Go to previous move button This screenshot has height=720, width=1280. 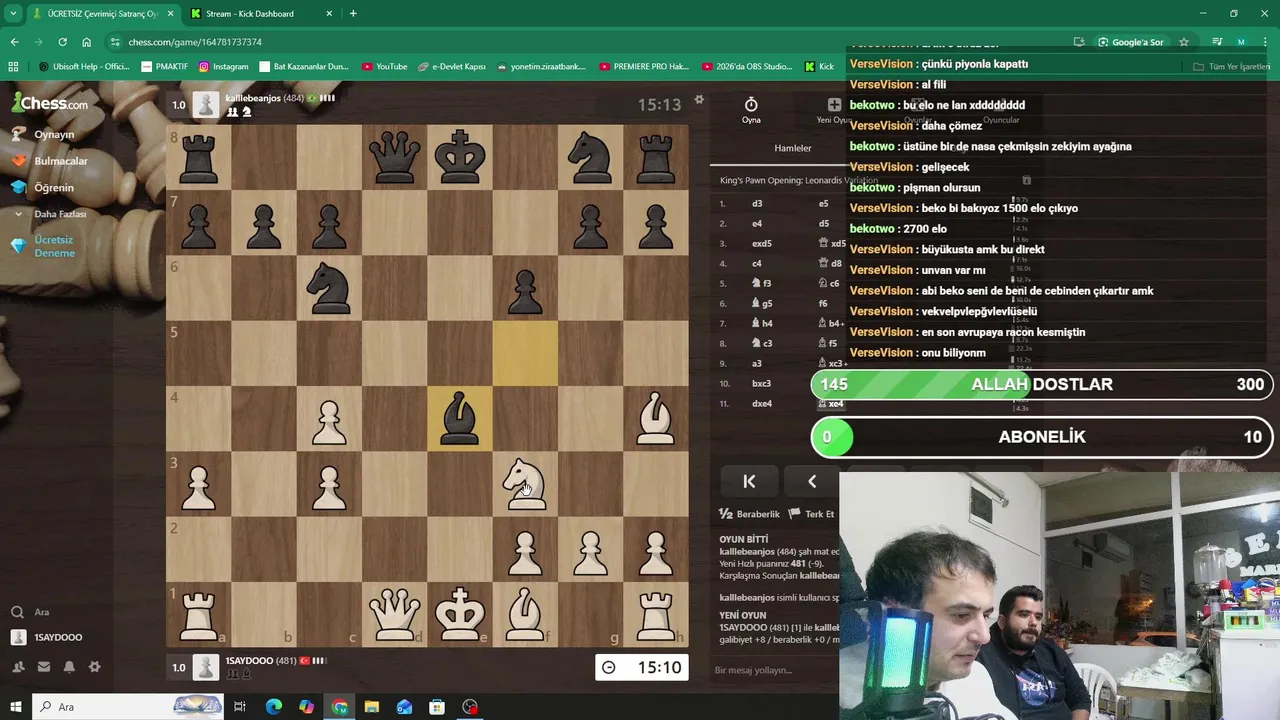point(811,481)
